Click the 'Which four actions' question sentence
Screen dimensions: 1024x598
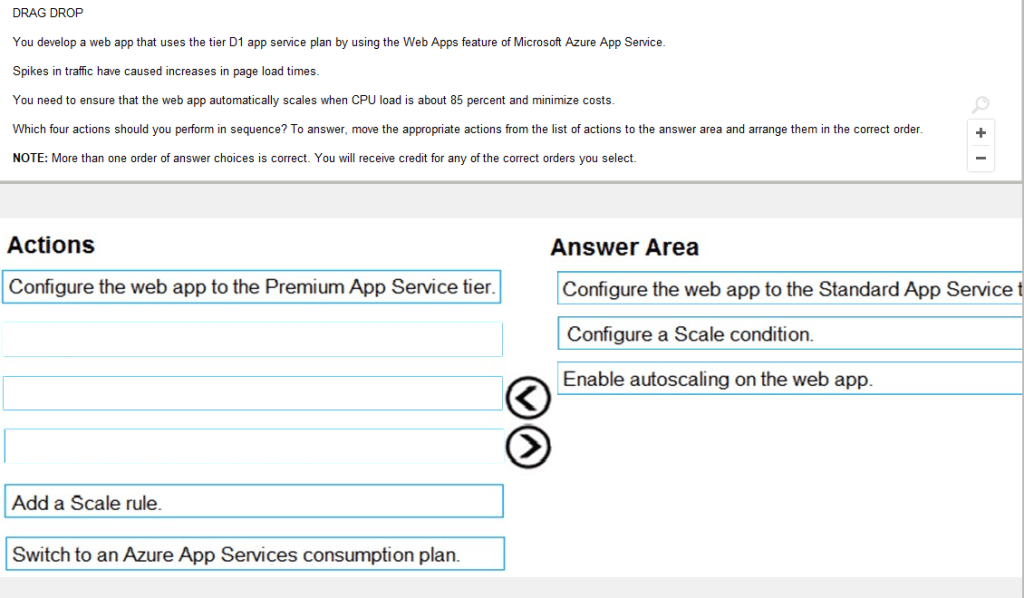pos(467,129)
